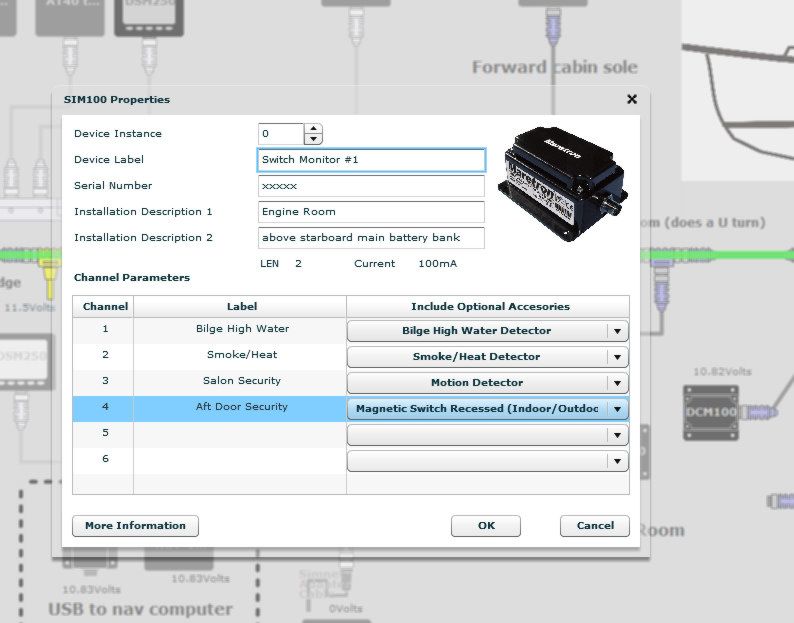
Task: Click the Cancel button
Action: click(594, 526)
